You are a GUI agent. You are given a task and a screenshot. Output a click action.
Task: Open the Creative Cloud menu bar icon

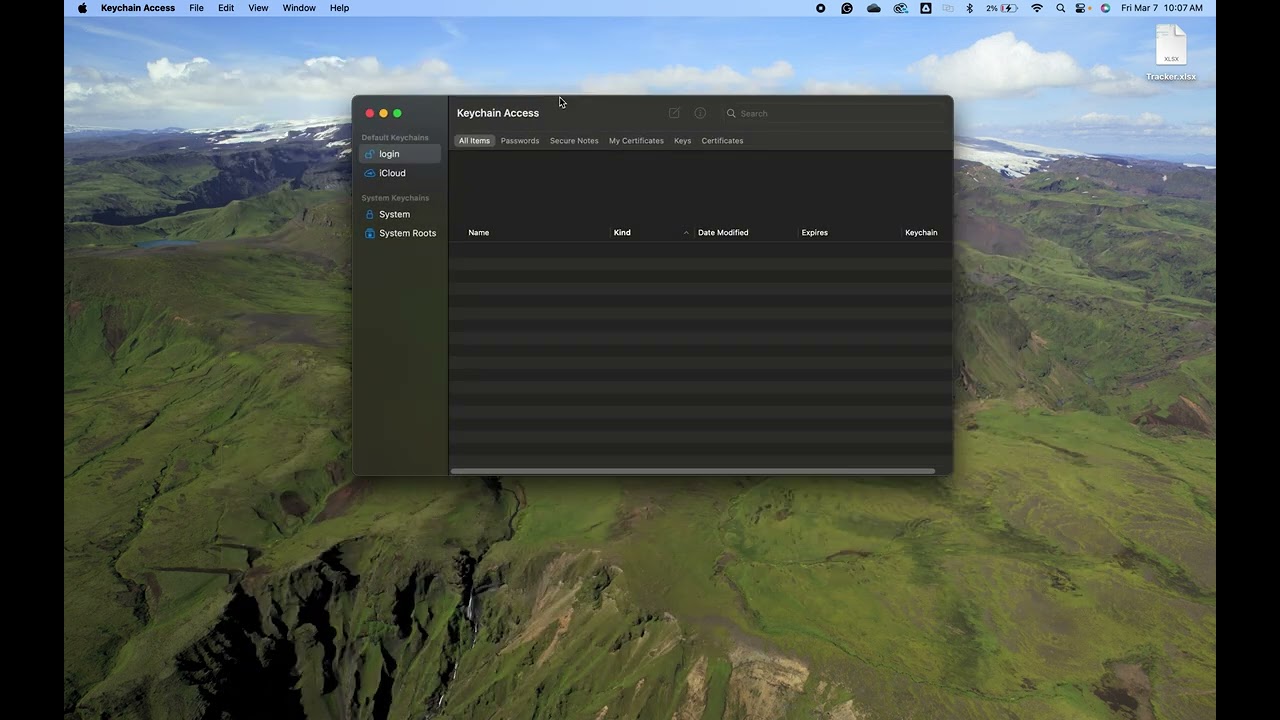click(900, 8)
